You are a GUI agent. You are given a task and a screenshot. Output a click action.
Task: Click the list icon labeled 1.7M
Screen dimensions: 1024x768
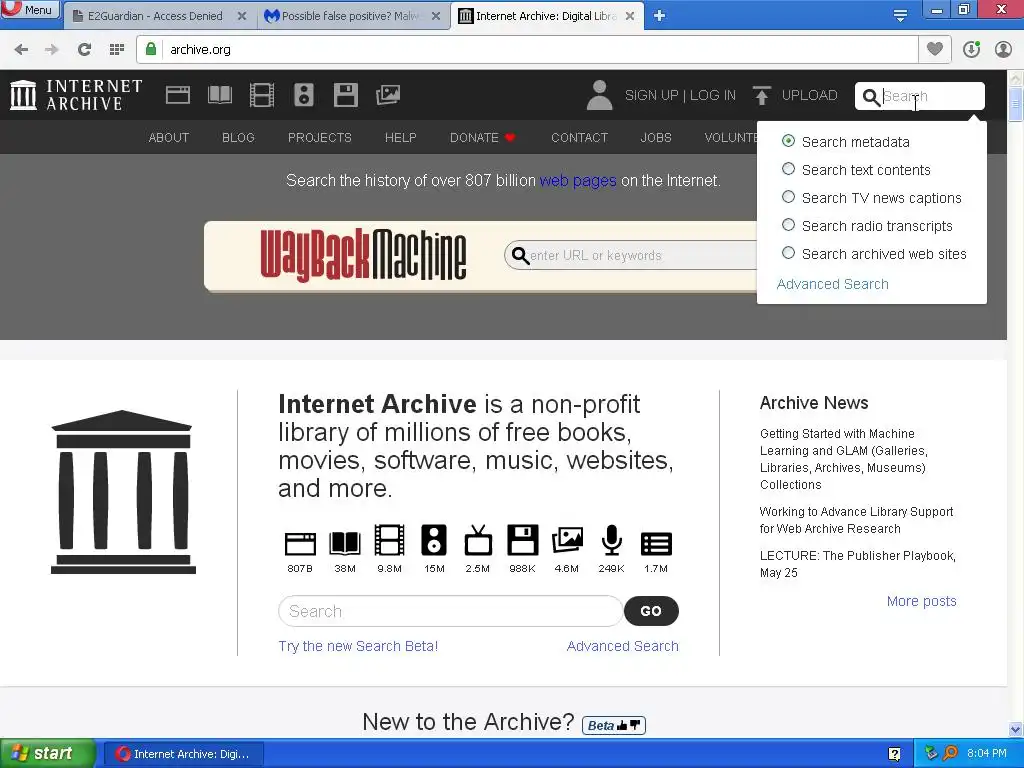[656, 543]
